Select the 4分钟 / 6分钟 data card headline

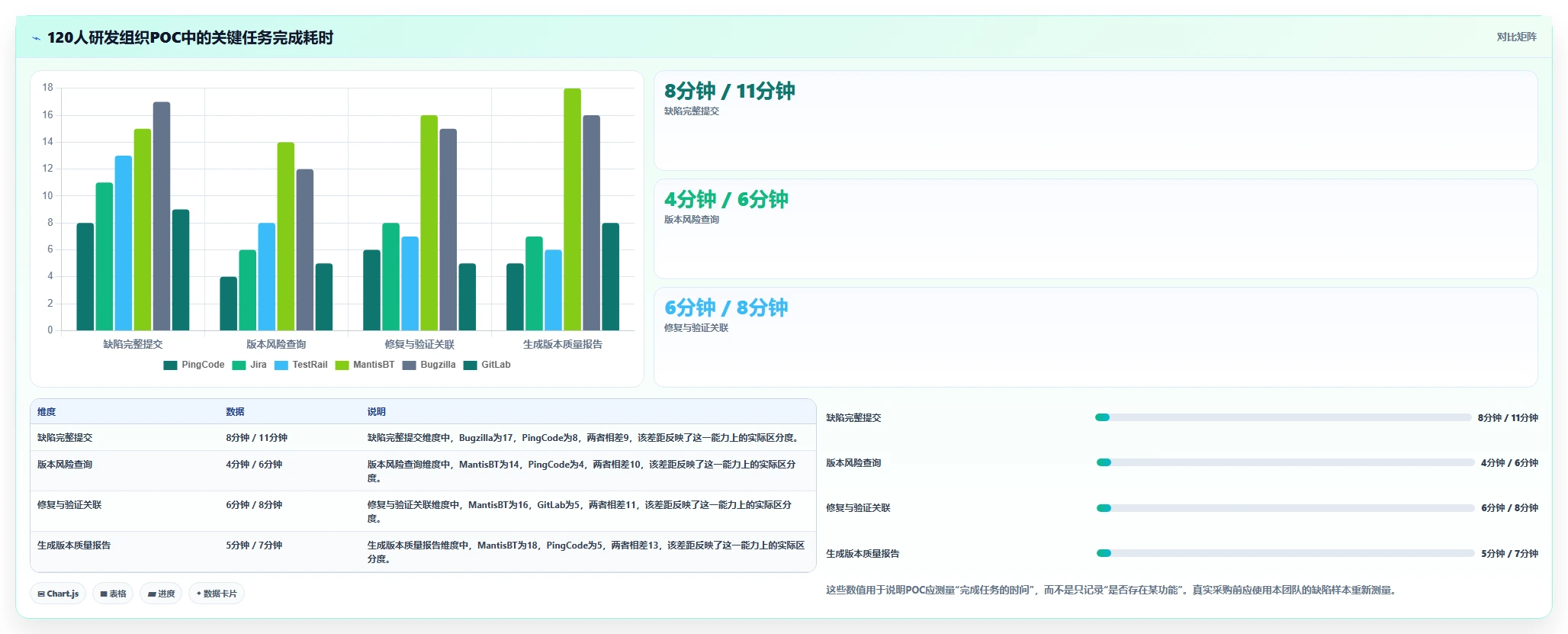point(726,199)
